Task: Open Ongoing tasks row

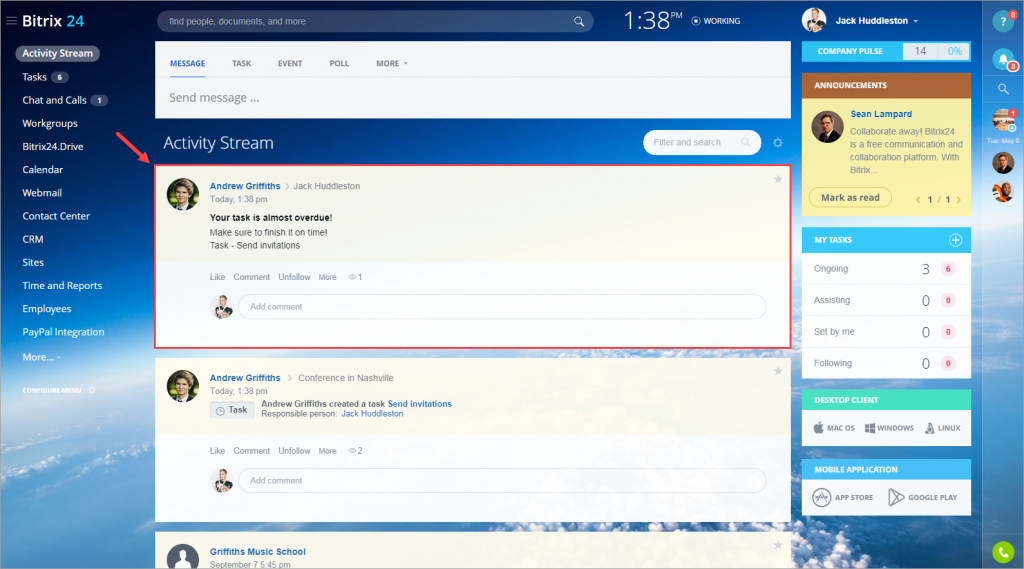Action: [x=886, y=268]
